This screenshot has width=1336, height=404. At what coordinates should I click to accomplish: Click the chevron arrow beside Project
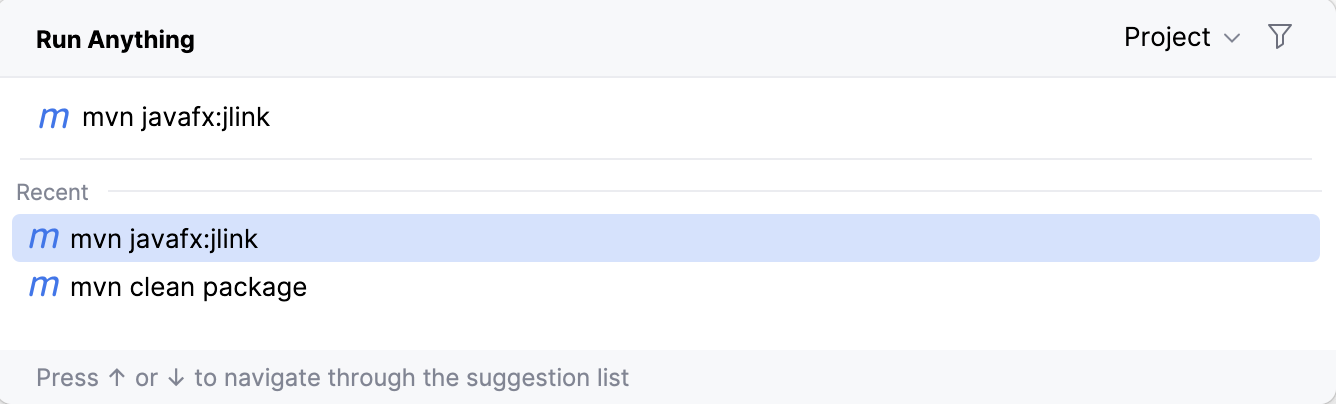pos(1232,39)
